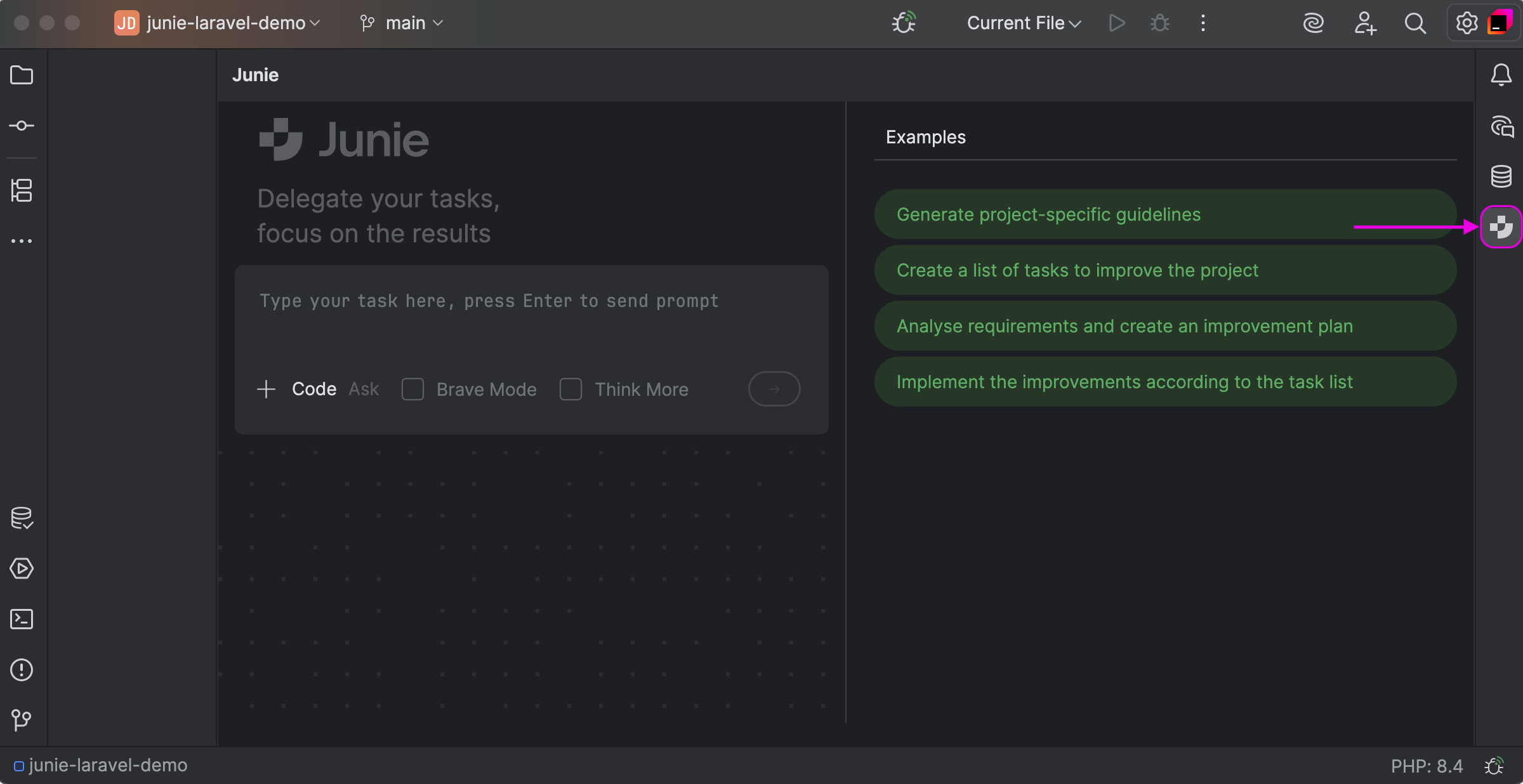Click the PHP: 8.4 language level widget
The image size is (1523, 784).
click(1427, 766)
